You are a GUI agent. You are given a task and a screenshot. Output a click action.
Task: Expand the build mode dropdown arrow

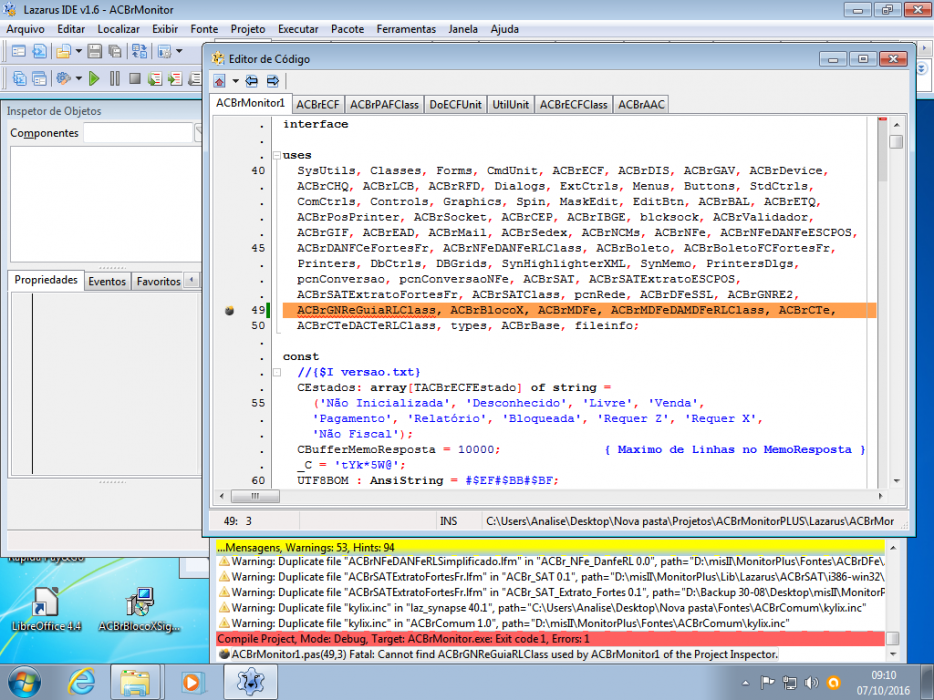point(78,79)
